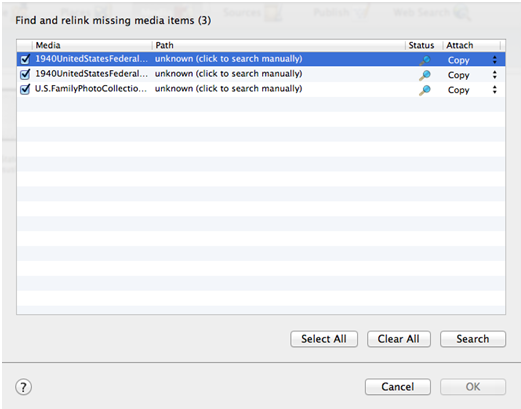Sort by the Media column header
Viewport: 521px width, 409px height.
click(92, 45)
